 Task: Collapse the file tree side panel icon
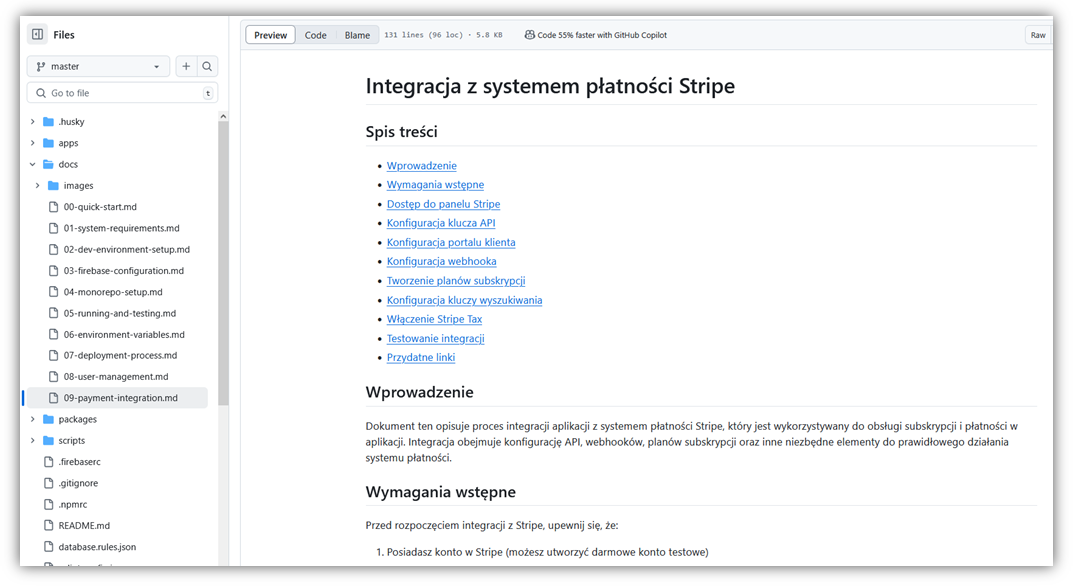(38, 34)
